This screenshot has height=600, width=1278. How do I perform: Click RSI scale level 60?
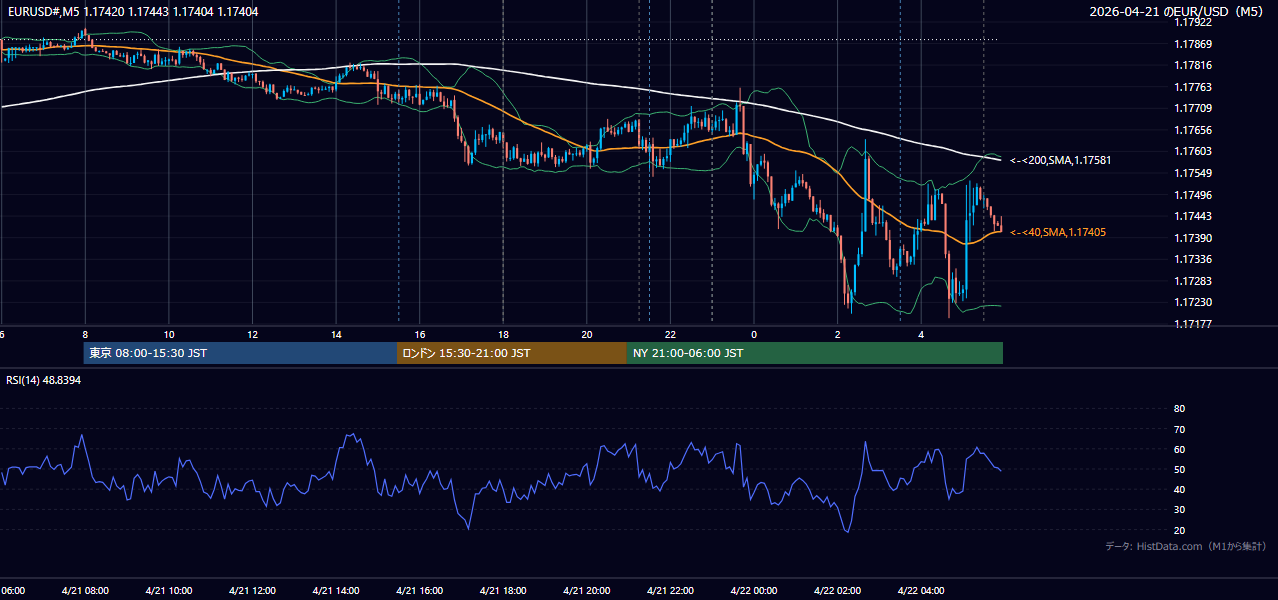click(x=1179, y=449)
